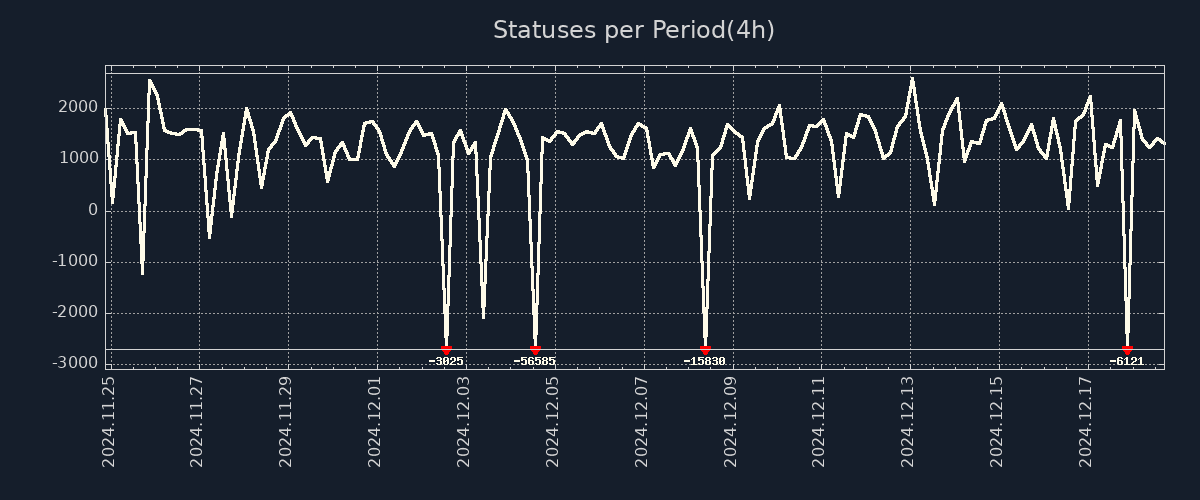The image size is (1200, 500).
Task: Select the -1000 y-axis tick label
Action: coord(75,261)
